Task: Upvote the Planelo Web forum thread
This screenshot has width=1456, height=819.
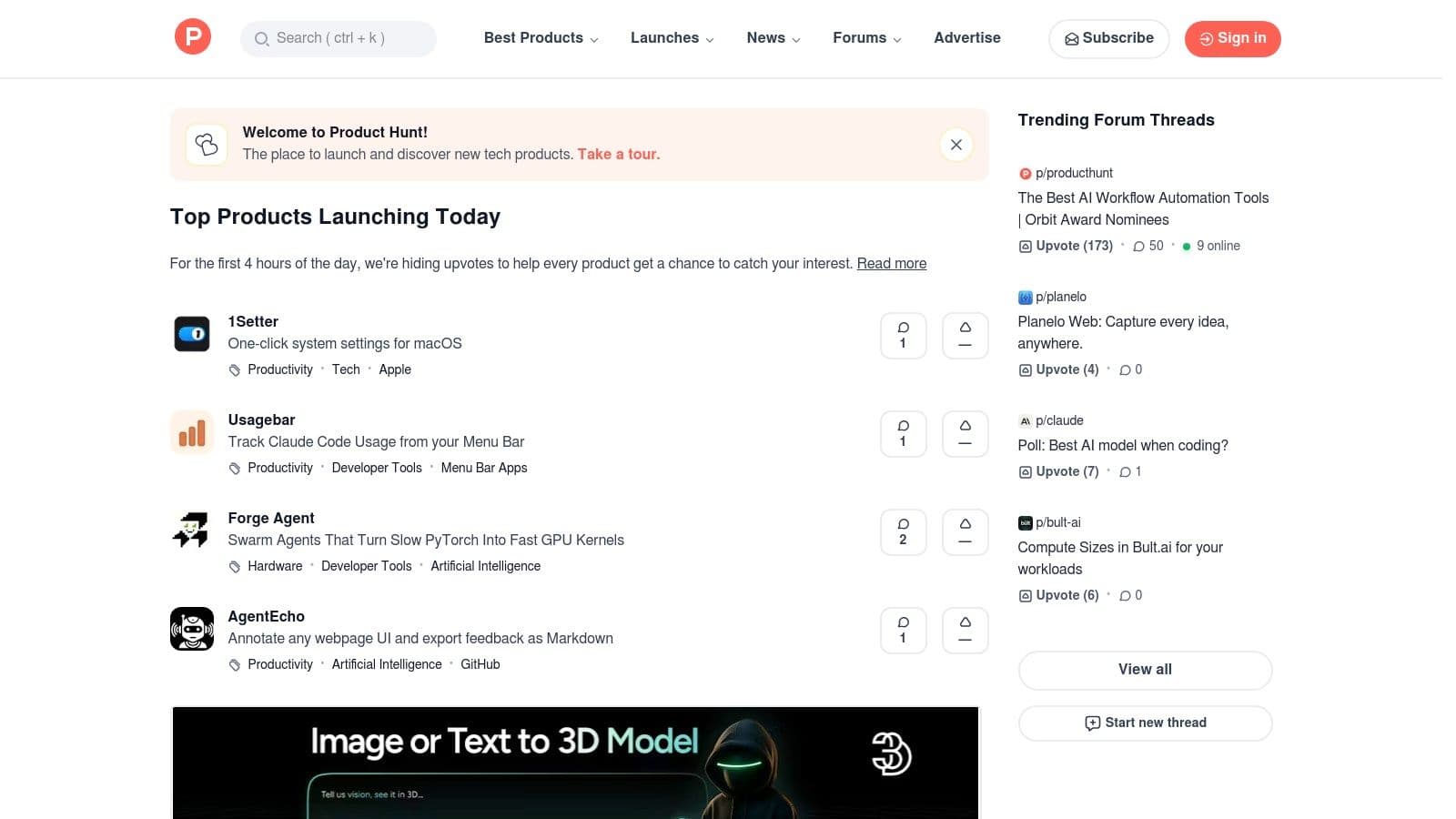Action: [1058, 369]
